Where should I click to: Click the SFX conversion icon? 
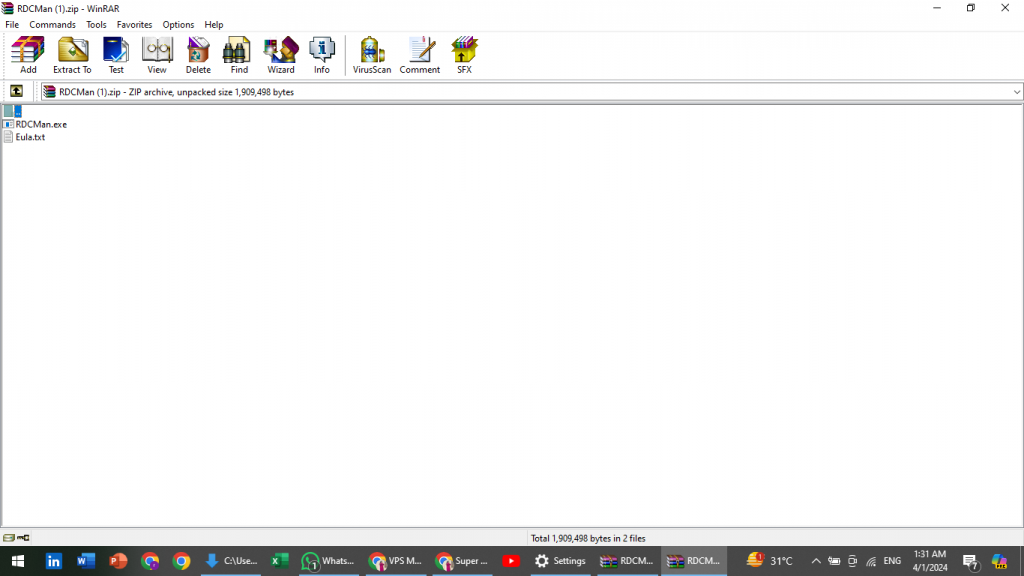[x=463, y=55]
